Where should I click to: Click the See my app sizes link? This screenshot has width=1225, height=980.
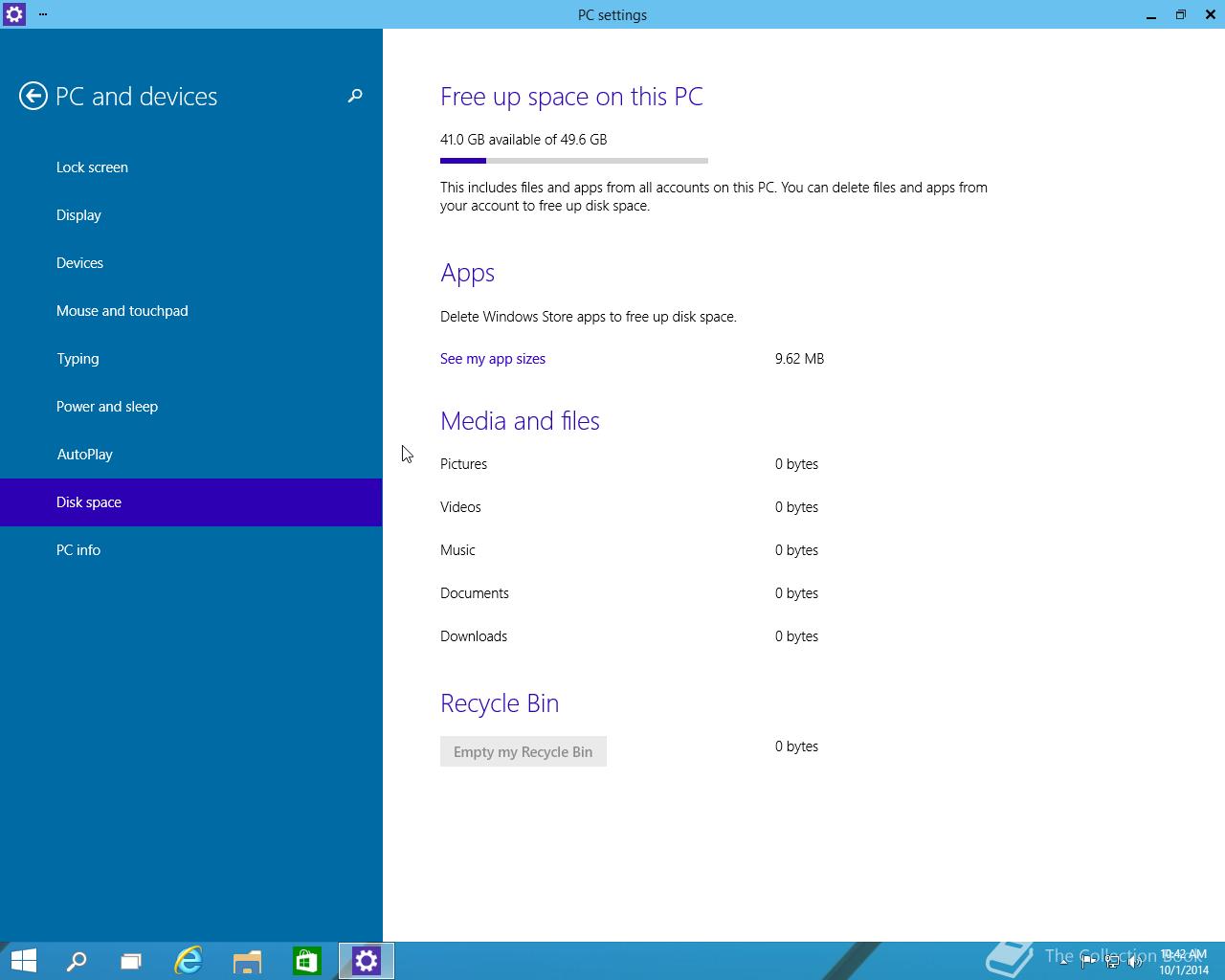coord(493,358)
